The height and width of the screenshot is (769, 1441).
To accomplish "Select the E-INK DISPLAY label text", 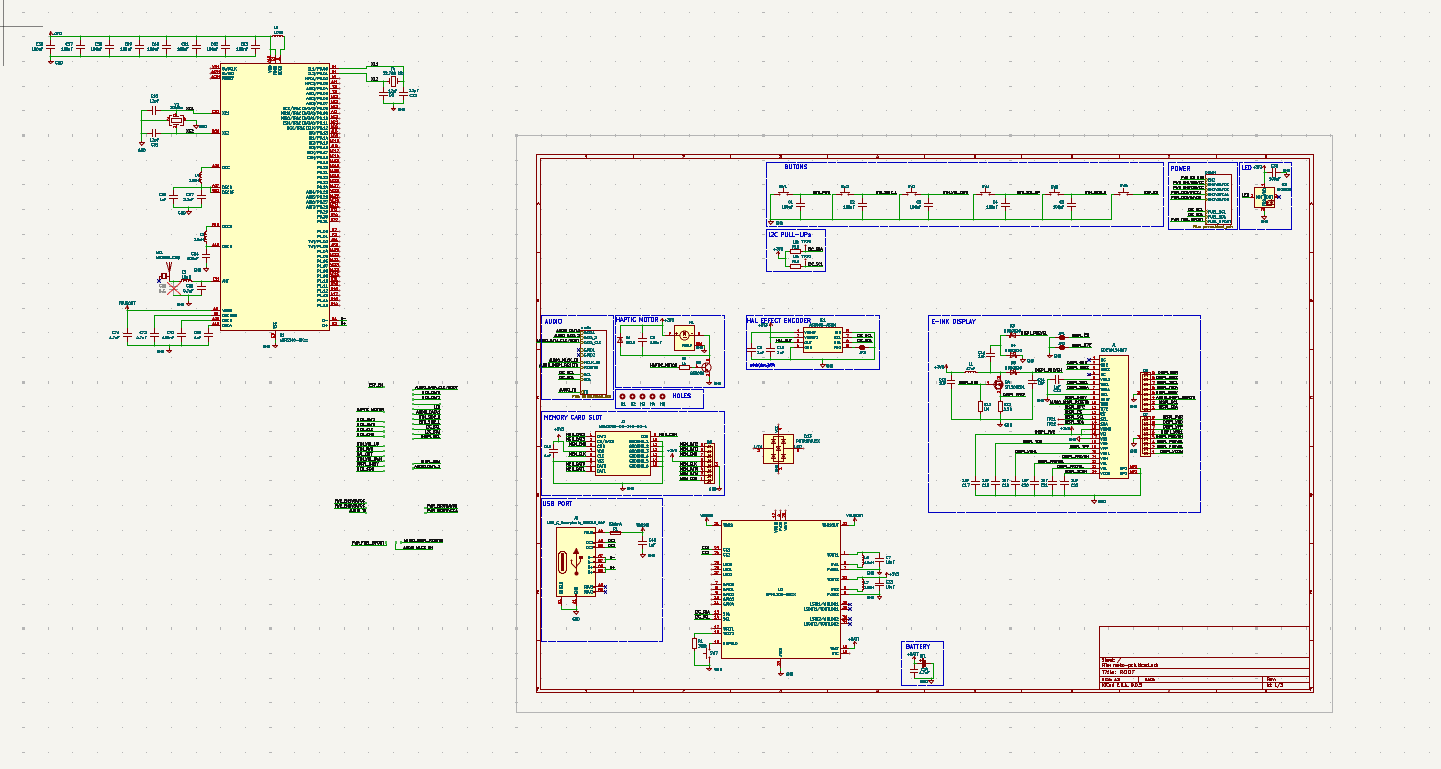I will pos(953,322).
